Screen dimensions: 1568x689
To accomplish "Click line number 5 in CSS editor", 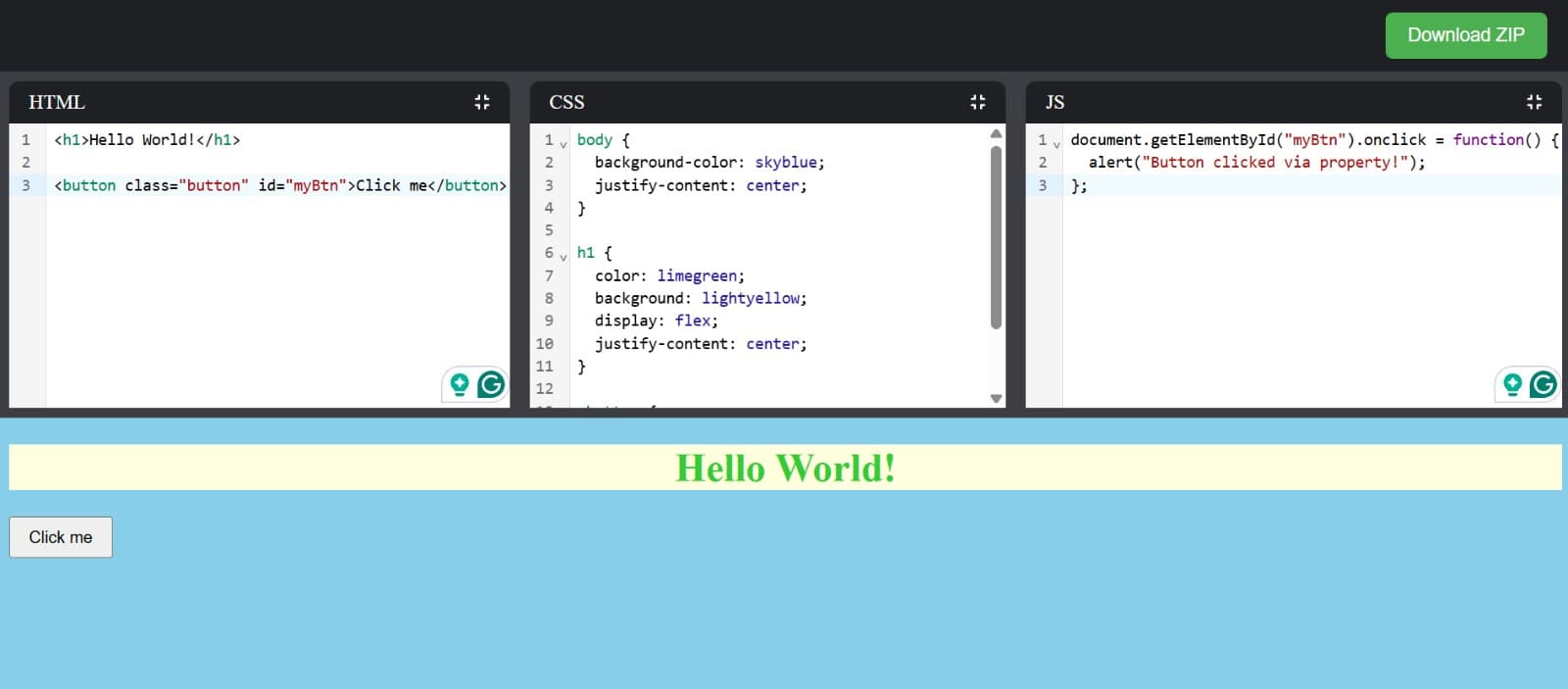I will coord(549,230).
